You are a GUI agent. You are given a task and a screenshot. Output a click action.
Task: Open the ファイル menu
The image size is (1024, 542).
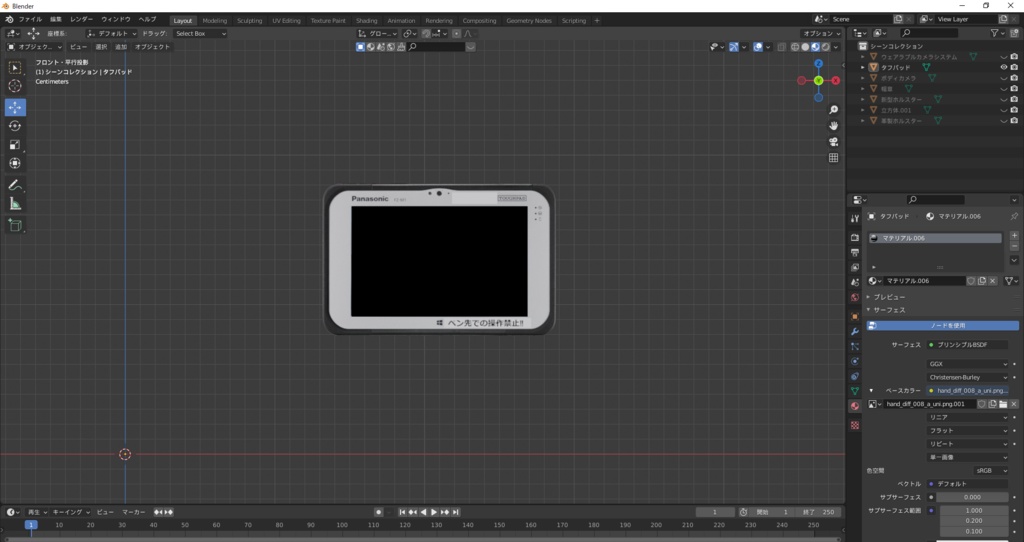pyautogui.click(x=30, y=20)
